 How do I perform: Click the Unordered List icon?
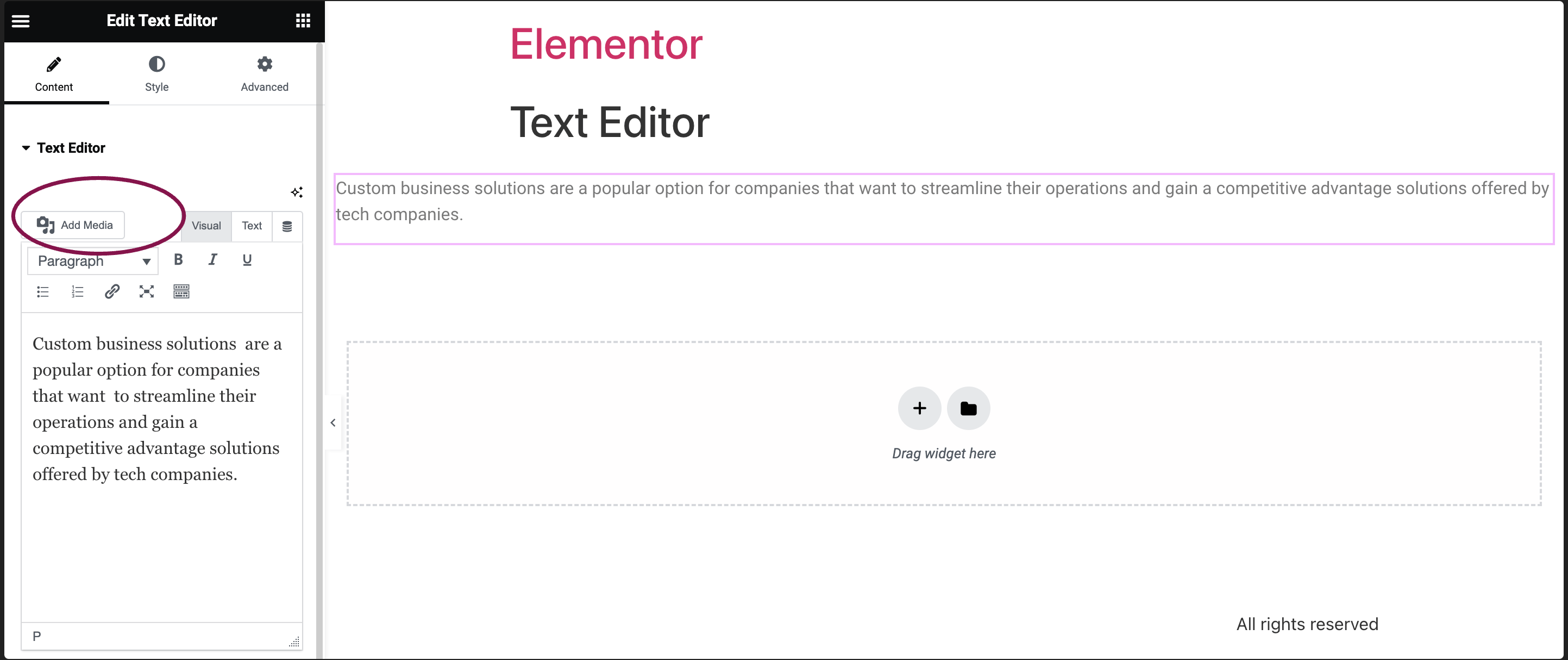click(x=41, y=291)
